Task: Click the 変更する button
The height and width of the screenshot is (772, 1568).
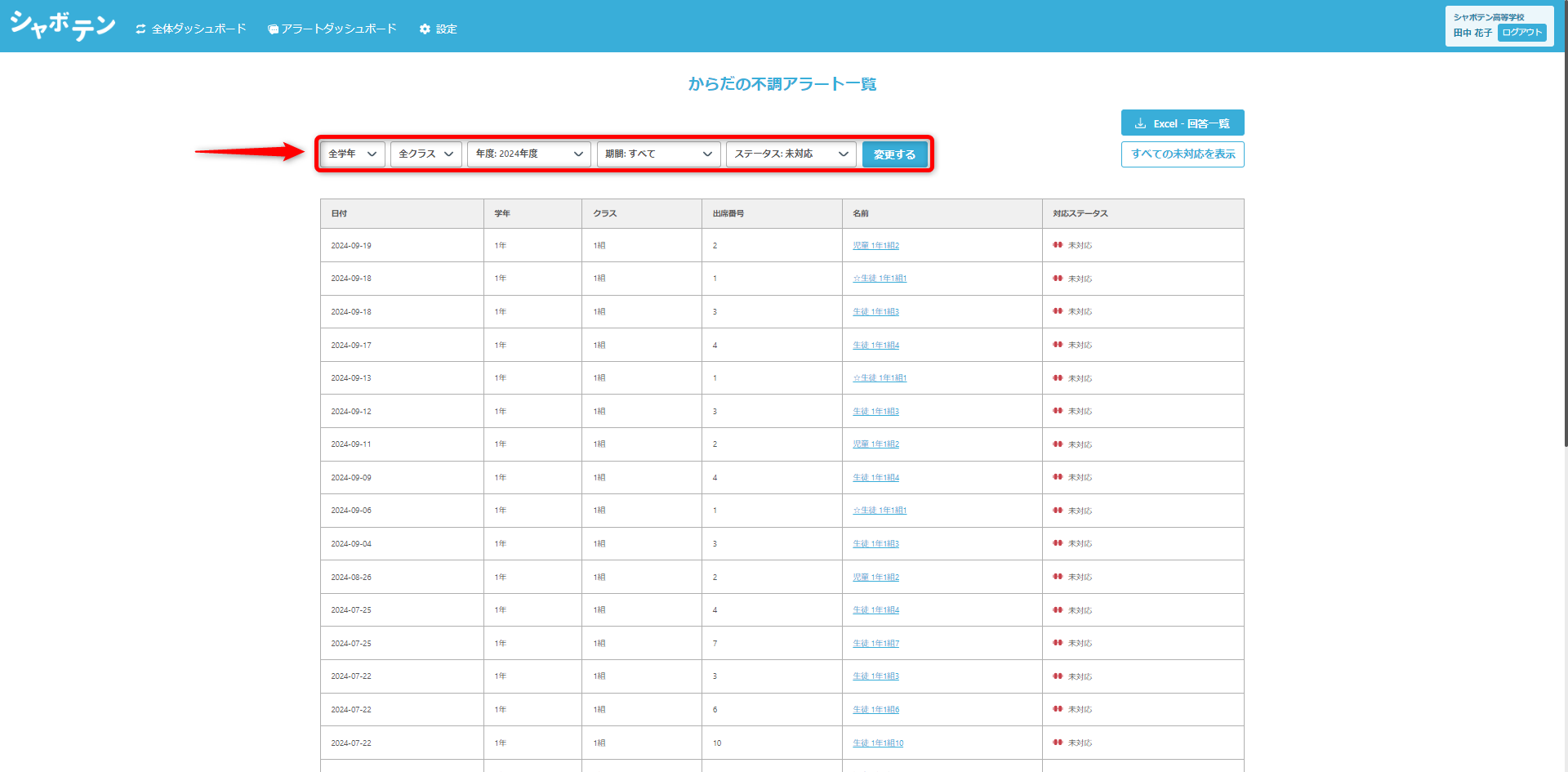Action: 894,154
